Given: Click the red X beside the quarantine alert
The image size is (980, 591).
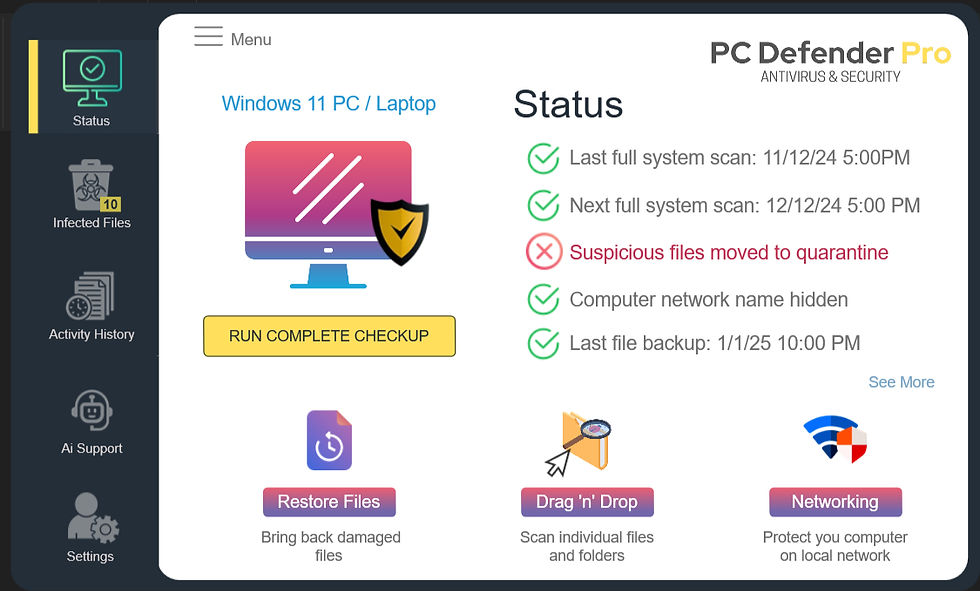Looking at the screenshot, I should pos(543,252).
